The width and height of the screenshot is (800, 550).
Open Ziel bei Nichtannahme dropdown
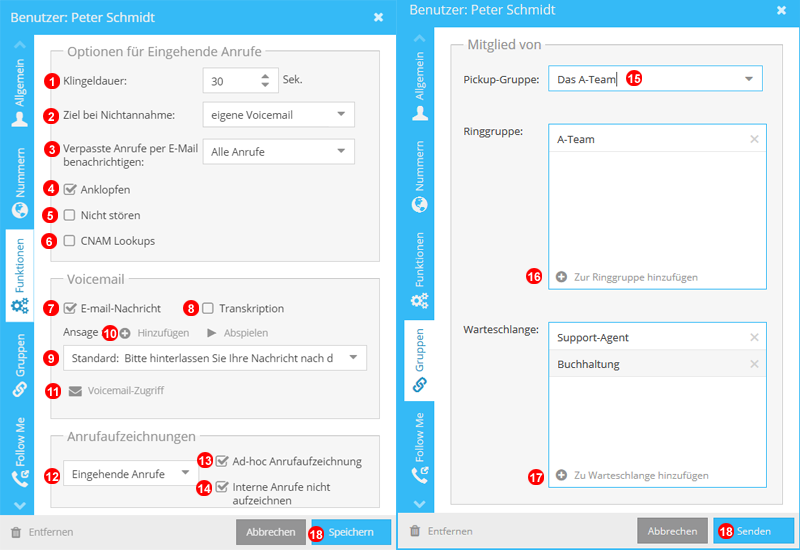point(279,115)
